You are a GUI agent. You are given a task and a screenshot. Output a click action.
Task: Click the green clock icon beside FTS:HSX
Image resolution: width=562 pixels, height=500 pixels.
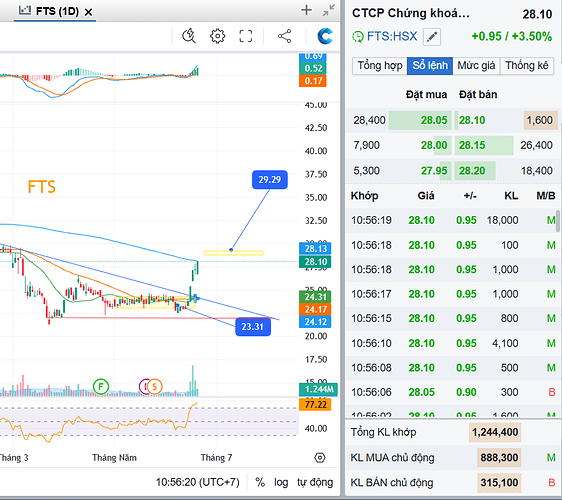click(358, 37)
